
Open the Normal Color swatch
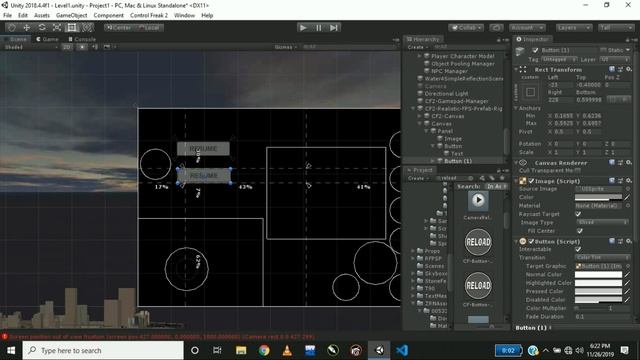tap(598, 275)
